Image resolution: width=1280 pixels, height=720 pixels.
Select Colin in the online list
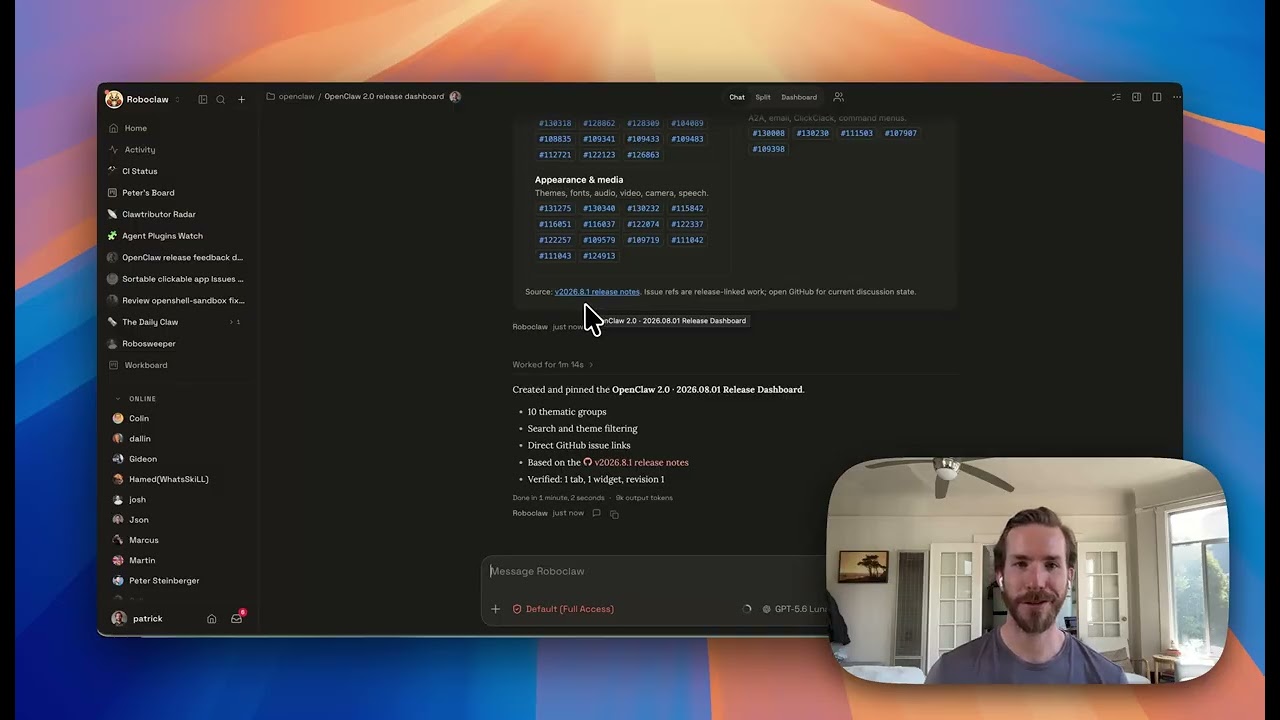(x=131, y=419)
